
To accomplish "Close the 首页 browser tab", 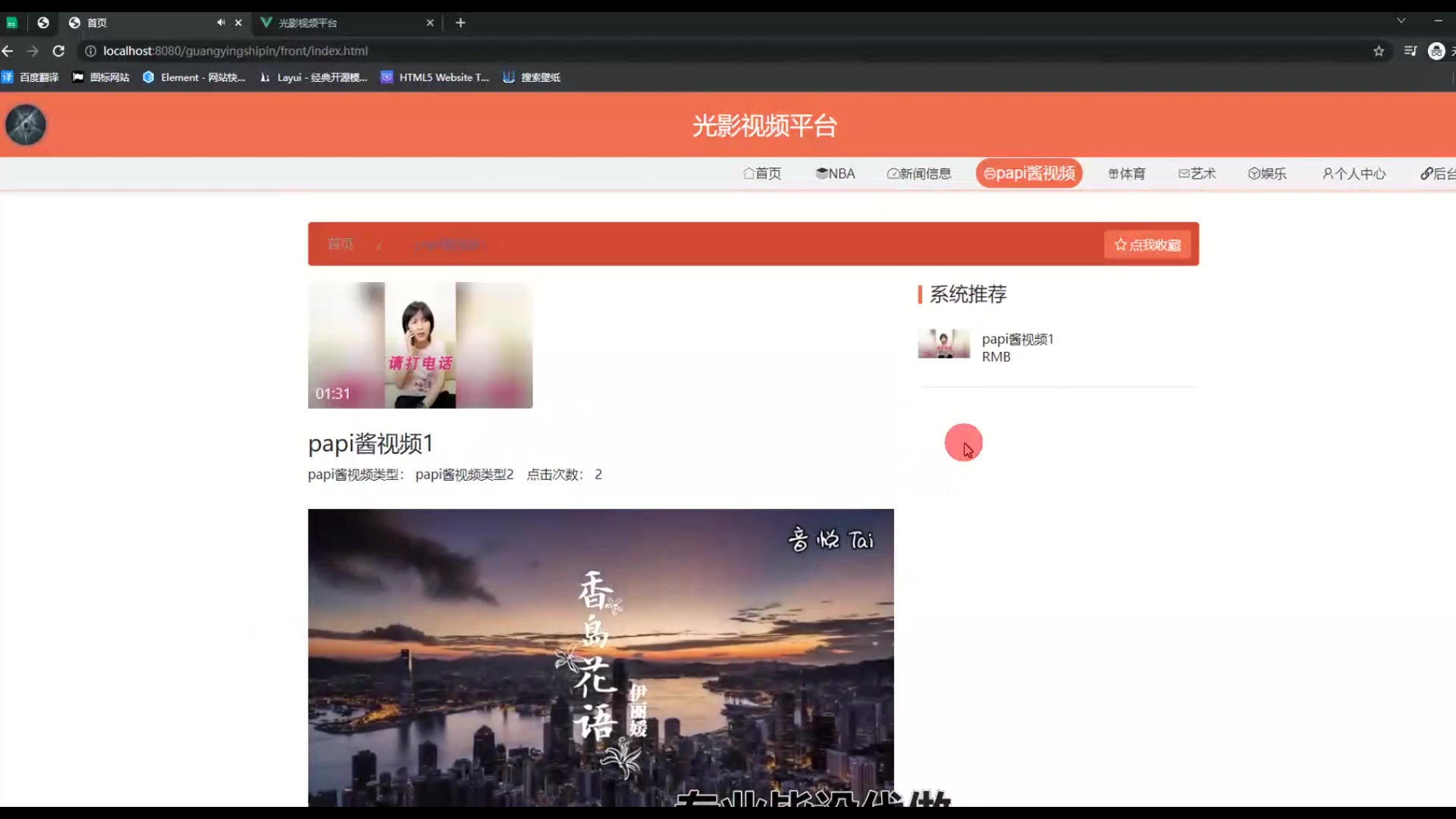I will click(x=238, y=23).
